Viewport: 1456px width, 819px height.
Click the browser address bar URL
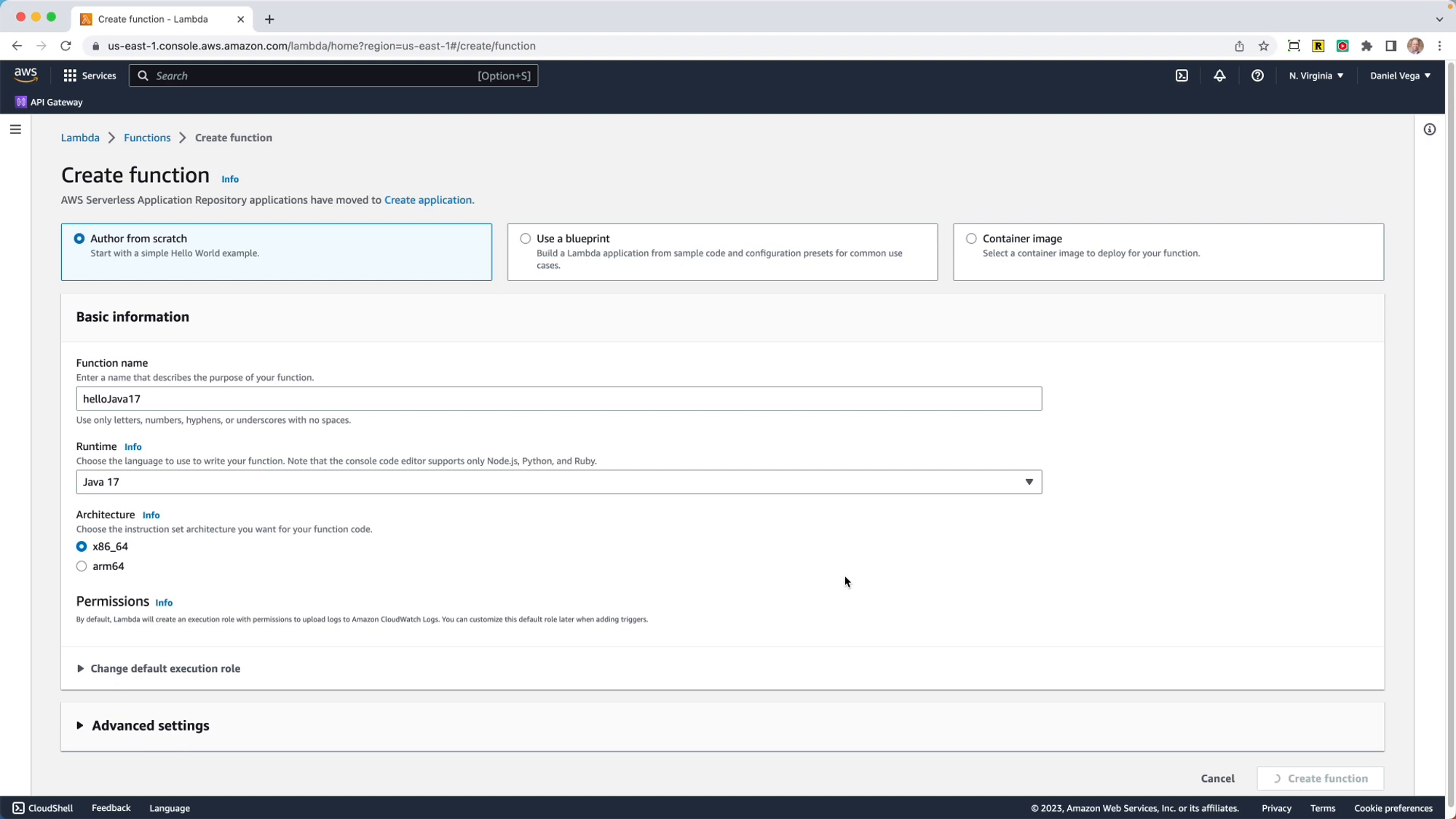pos(322,46)
